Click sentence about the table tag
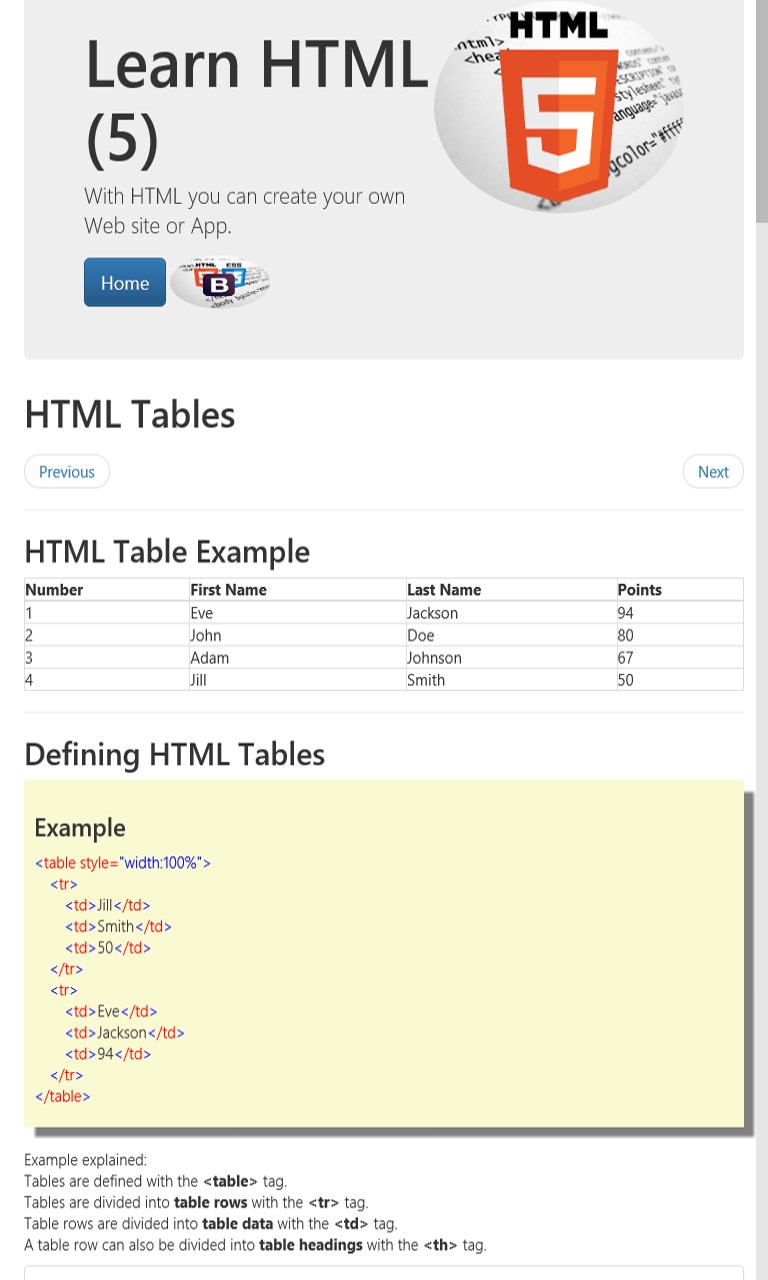This screenshot has width=768, height=1280. click(x=155, y=1181)
